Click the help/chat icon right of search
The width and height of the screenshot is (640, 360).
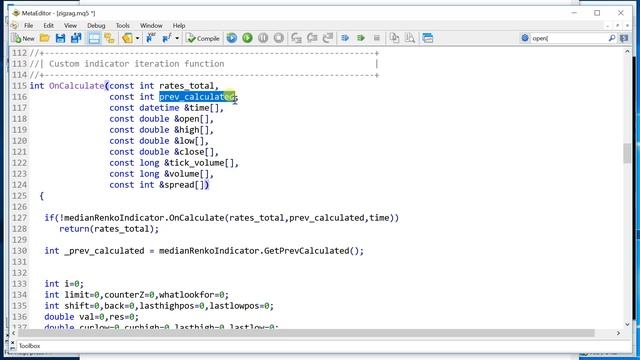624,38
